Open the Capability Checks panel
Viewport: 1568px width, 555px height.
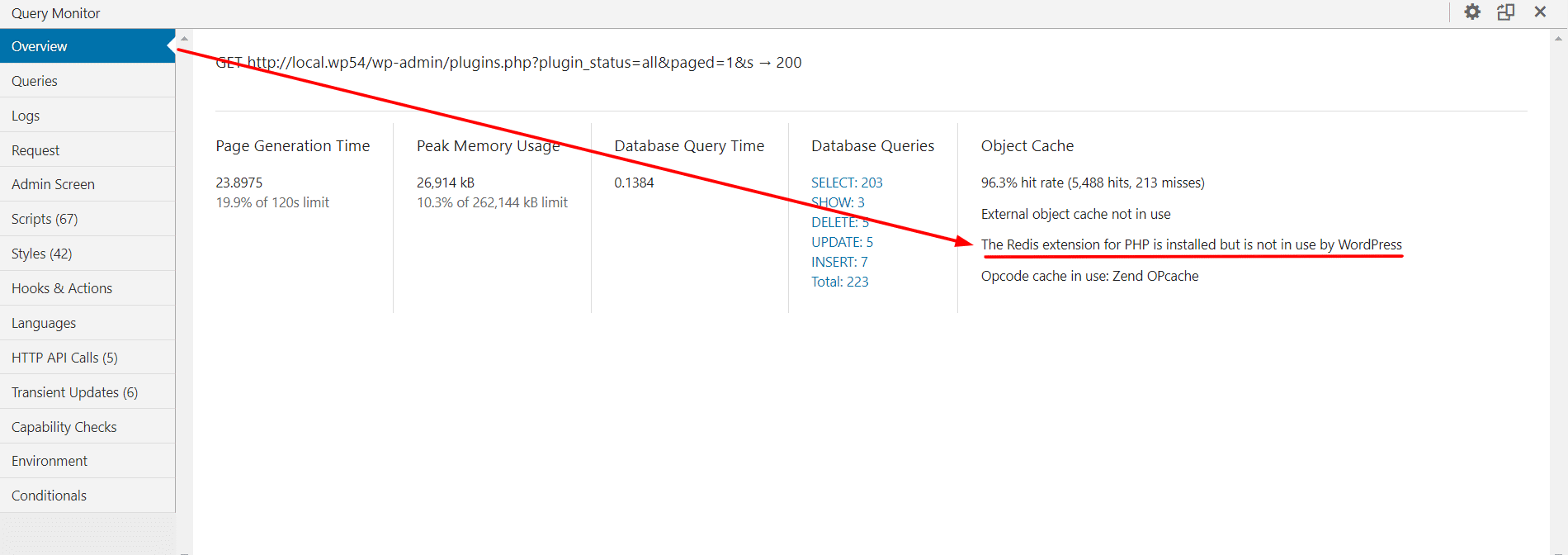[87, 427]
